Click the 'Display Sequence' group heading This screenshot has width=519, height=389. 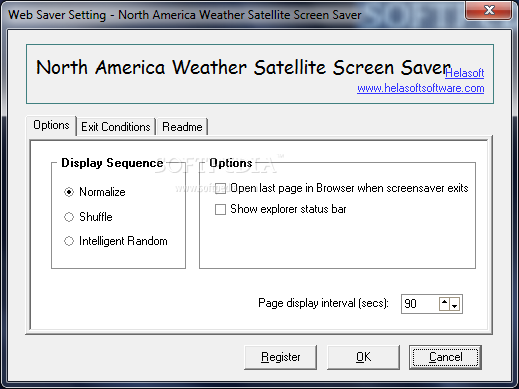point(112,163)
